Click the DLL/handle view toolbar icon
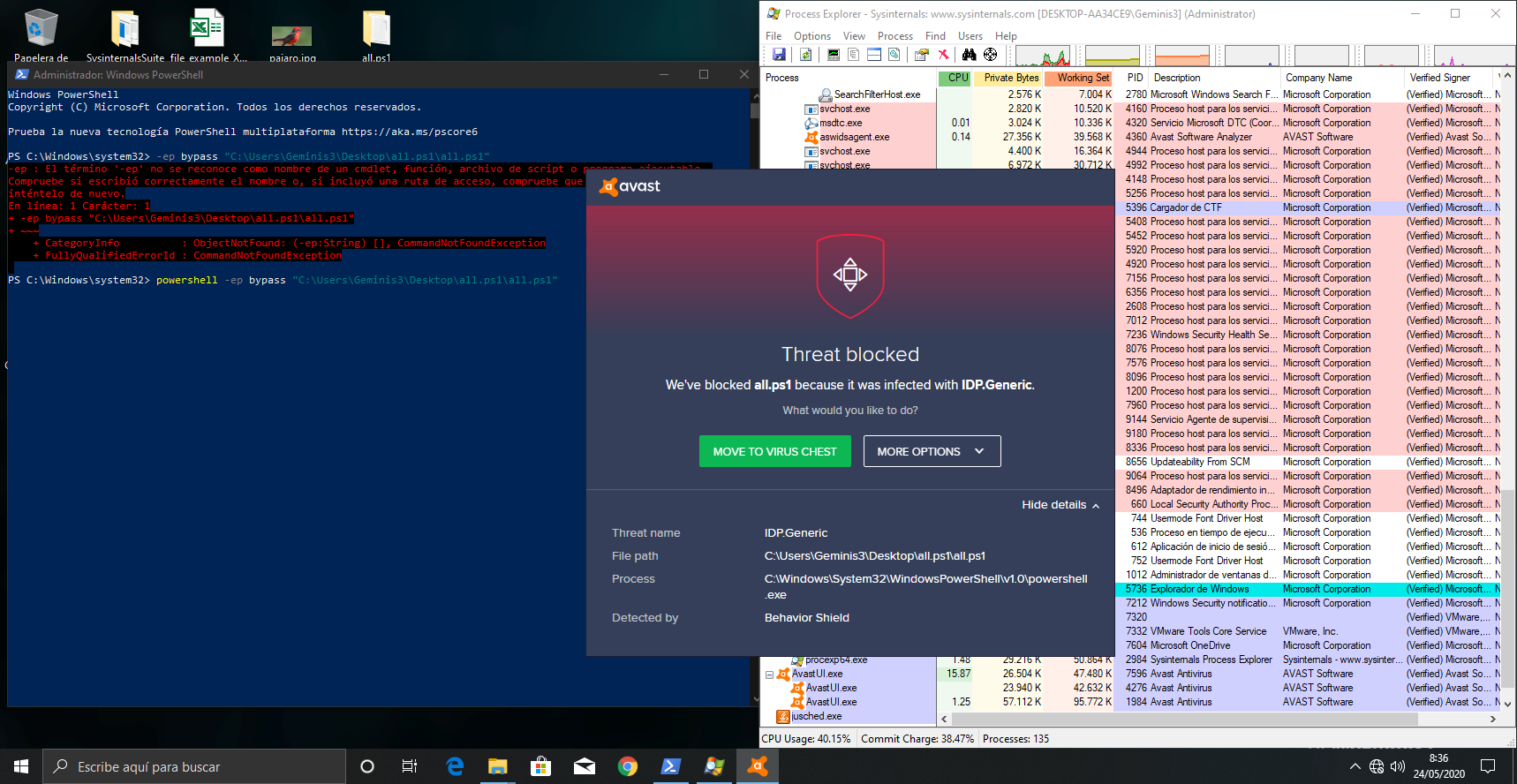This screenshot has width=1517, height=784. pyautogui.click(x=894, y=55)
